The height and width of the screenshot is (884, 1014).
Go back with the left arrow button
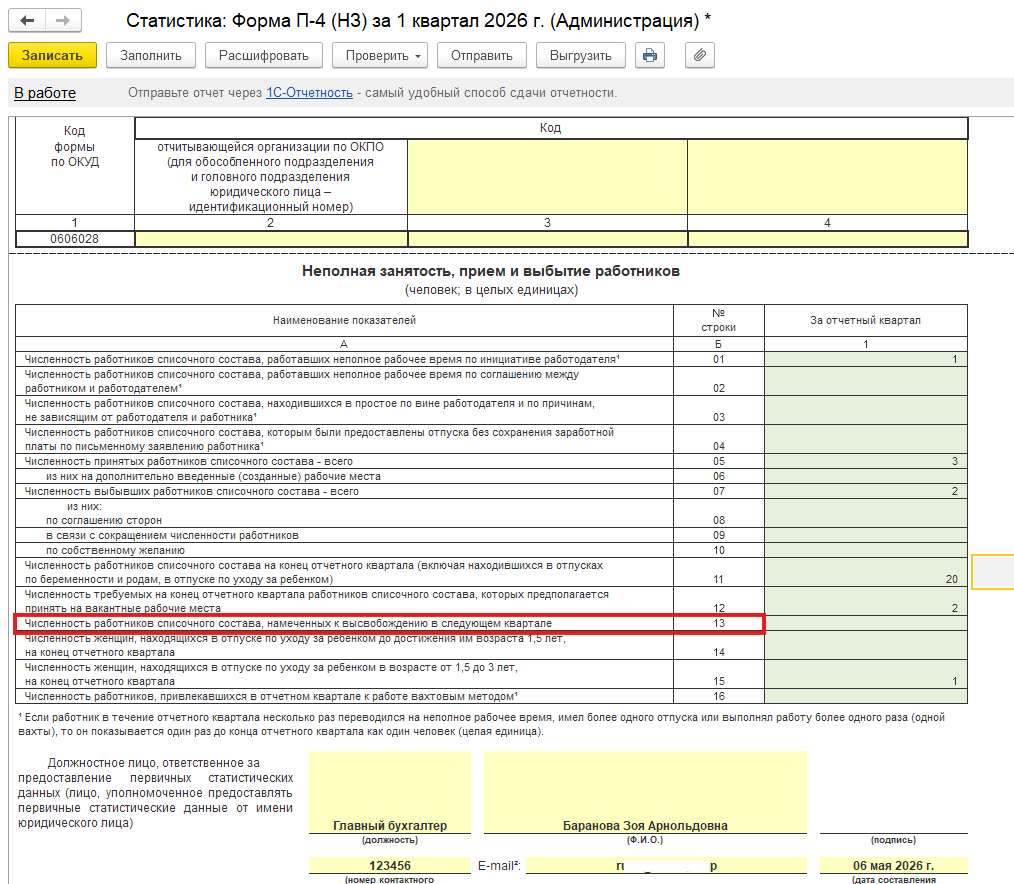tap(27, 21)
